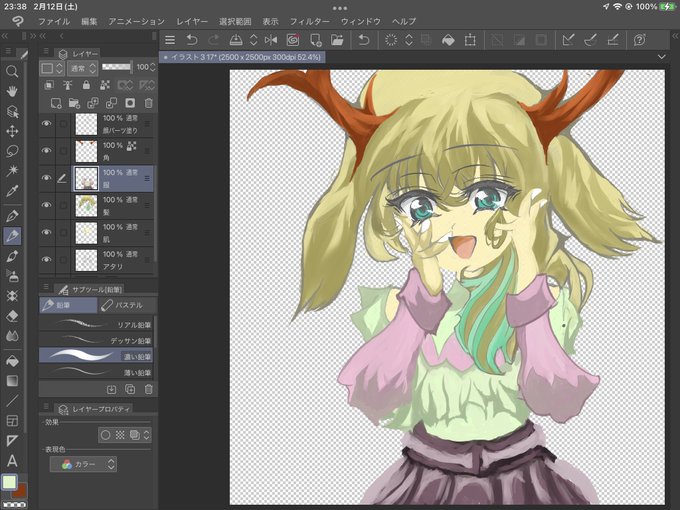Toggle Lock transparent pixels icon

(105, 85)
